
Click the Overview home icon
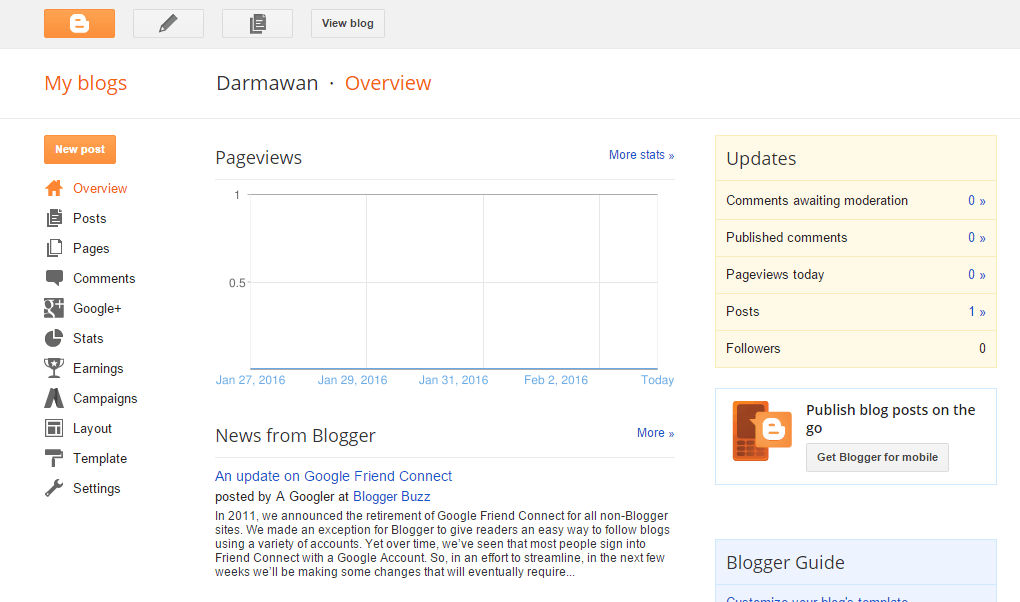click(54, 188)
